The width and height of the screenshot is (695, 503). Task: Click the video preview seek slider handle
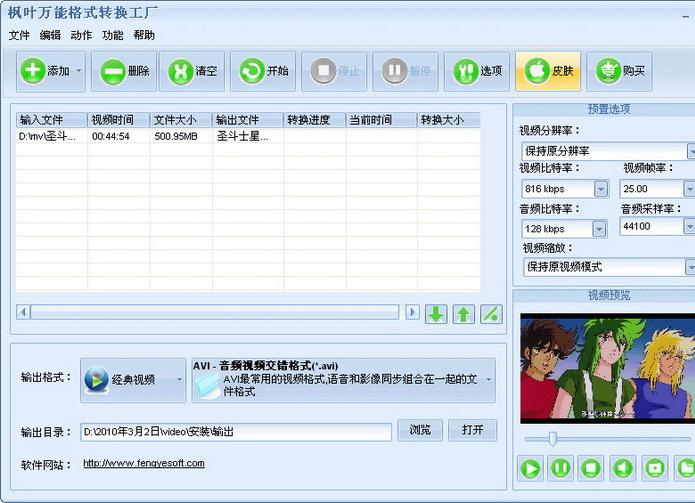coord(551,438)
